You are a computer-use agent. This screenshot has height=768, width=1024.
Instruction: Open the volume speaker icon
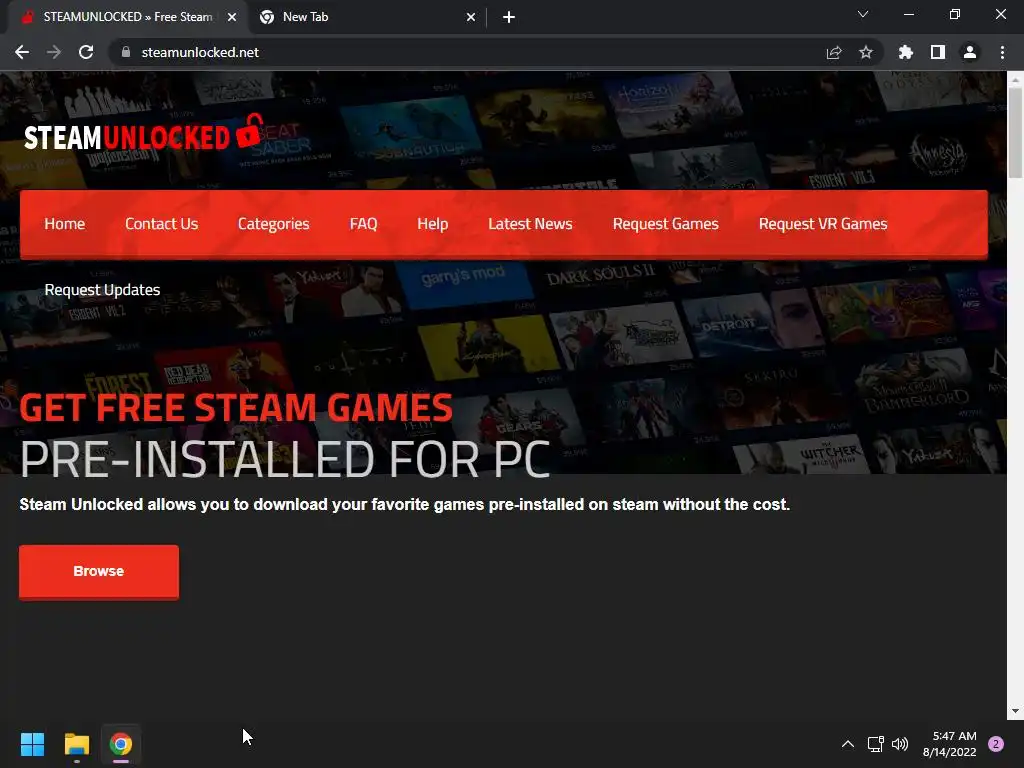pyautogui.click(x=900, y=744)
